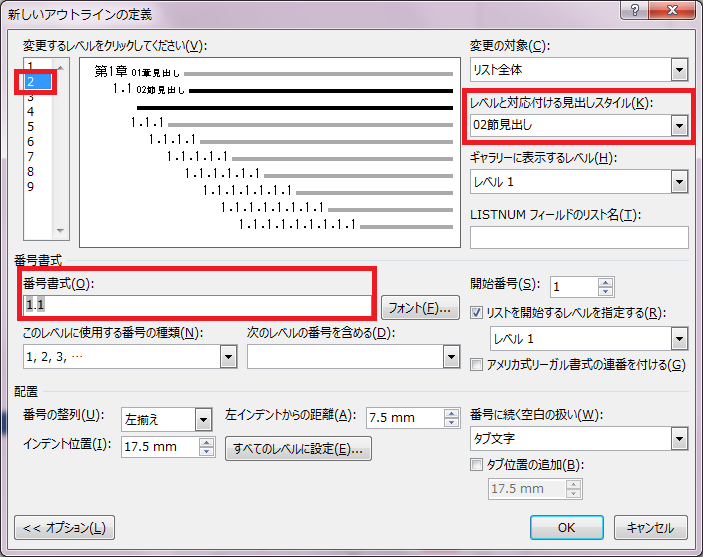This screenshot has height=557, width=703.
Task: Click the キャンセル button
Action: tap(651, 528)
